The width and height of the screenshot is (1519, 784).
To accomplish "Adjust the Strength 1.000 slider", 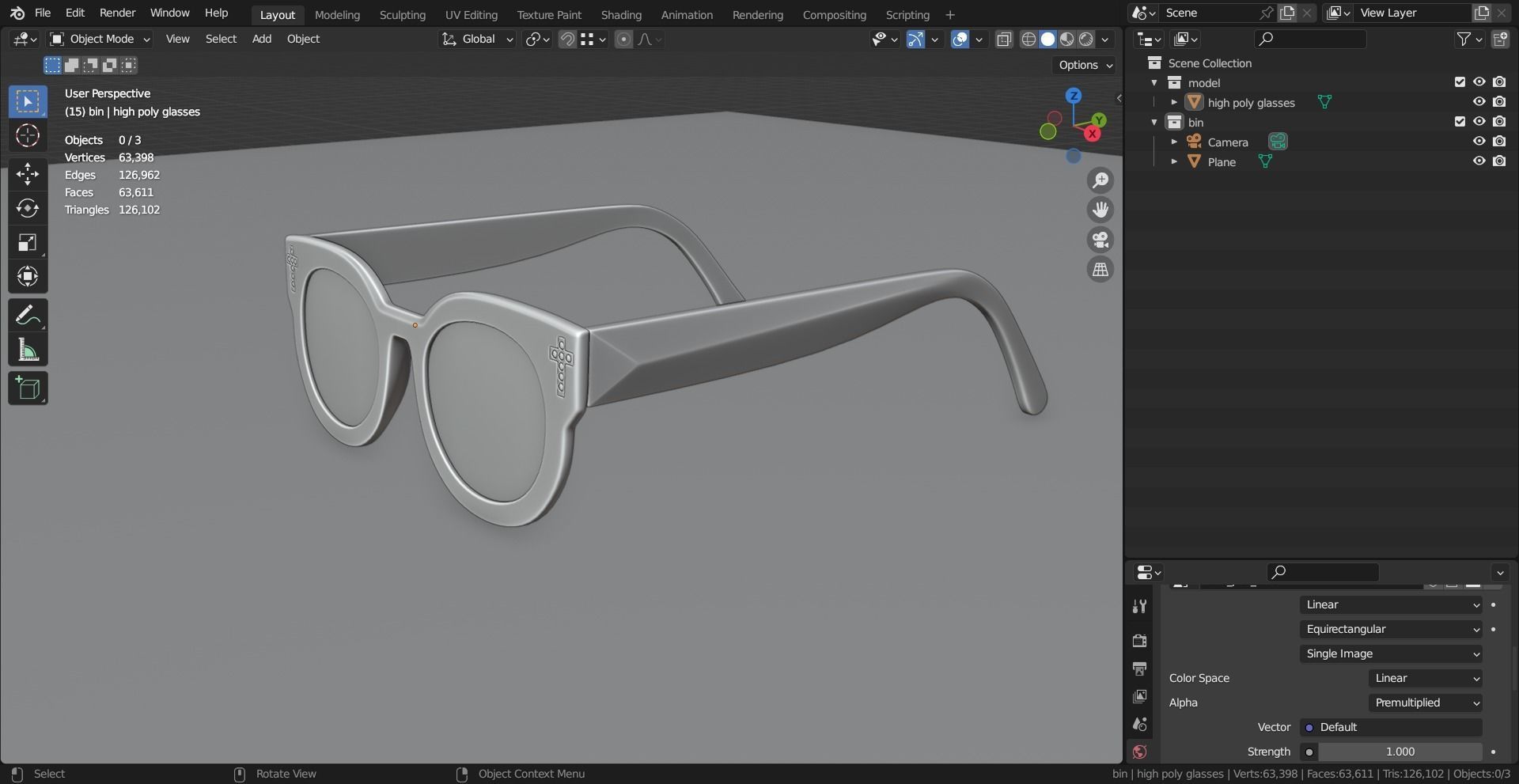I will 1400,752.
